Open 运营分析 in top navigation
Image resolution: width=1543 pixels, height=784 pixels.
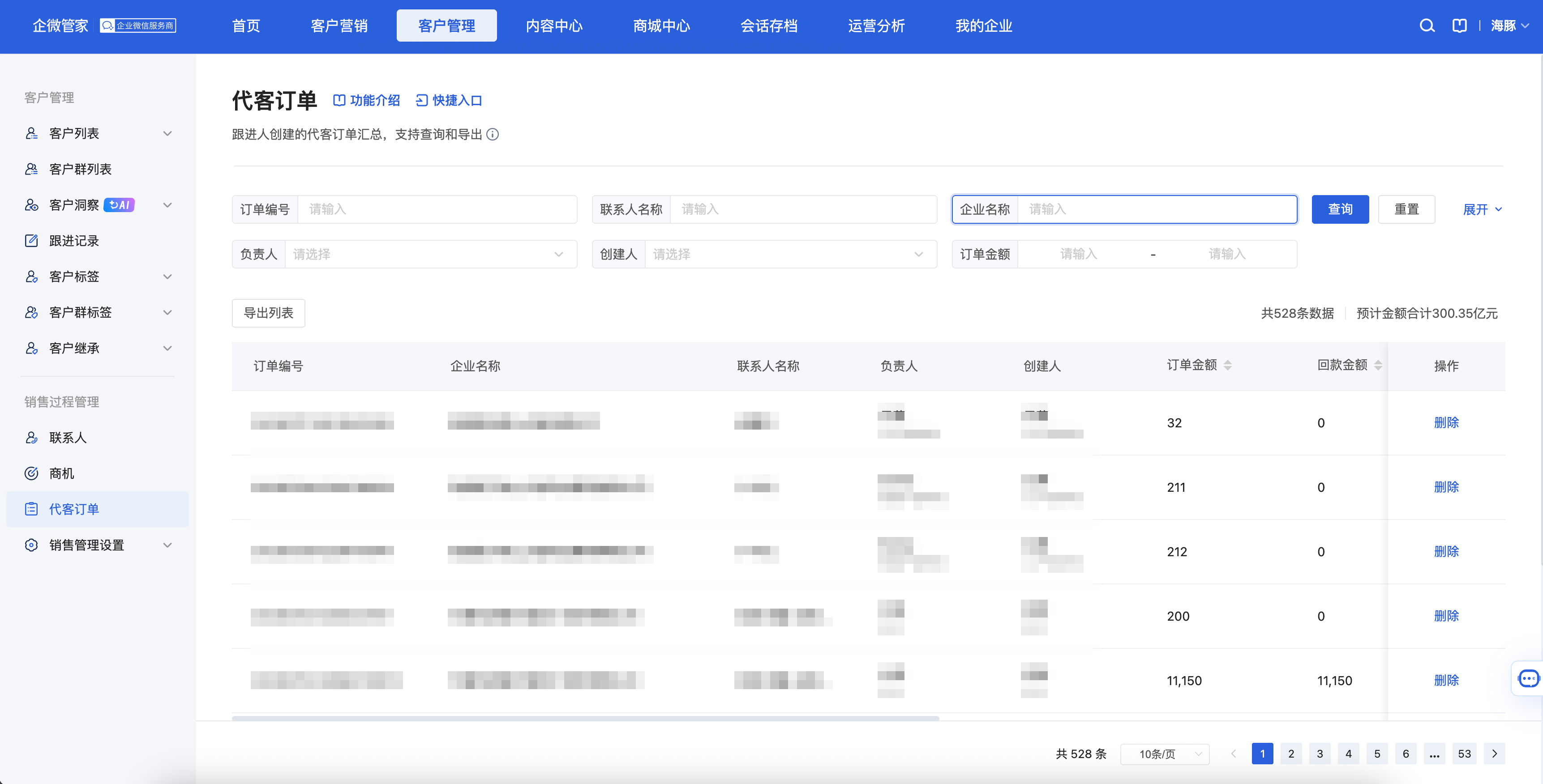pos(876,26)
